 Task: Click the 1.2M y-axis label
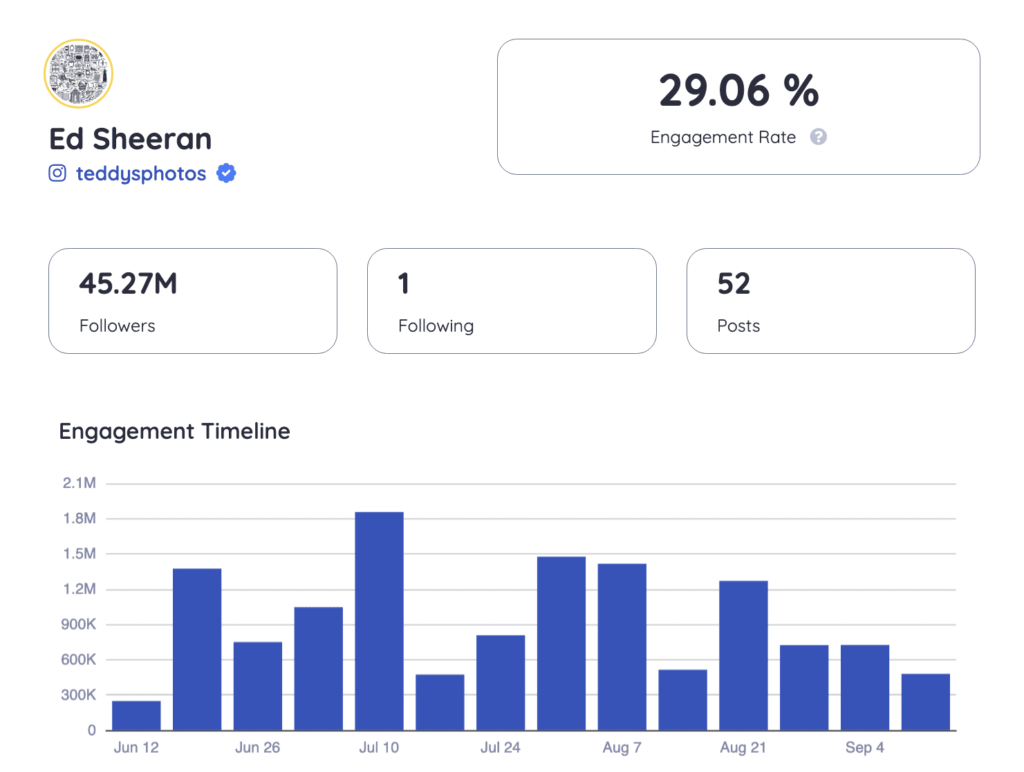(x=79, y=588)
